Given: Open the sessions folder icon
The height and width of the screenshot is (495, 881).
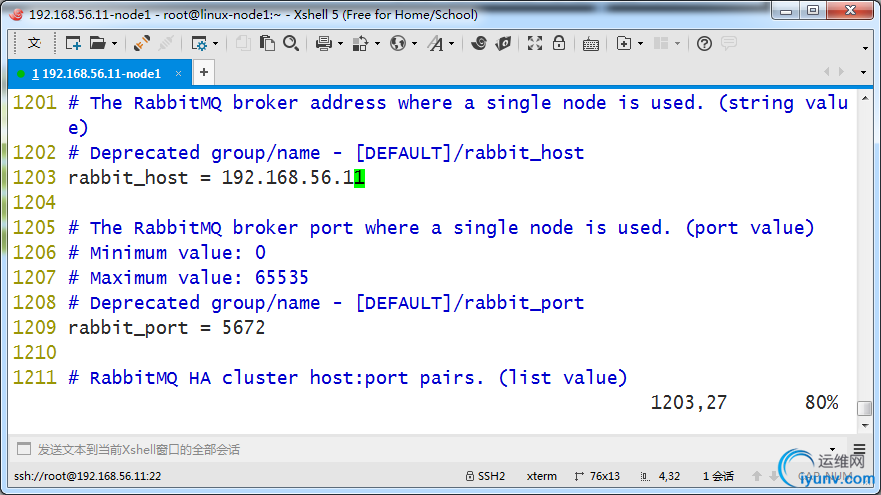Looking at the screenshot, I should point(98,43).
